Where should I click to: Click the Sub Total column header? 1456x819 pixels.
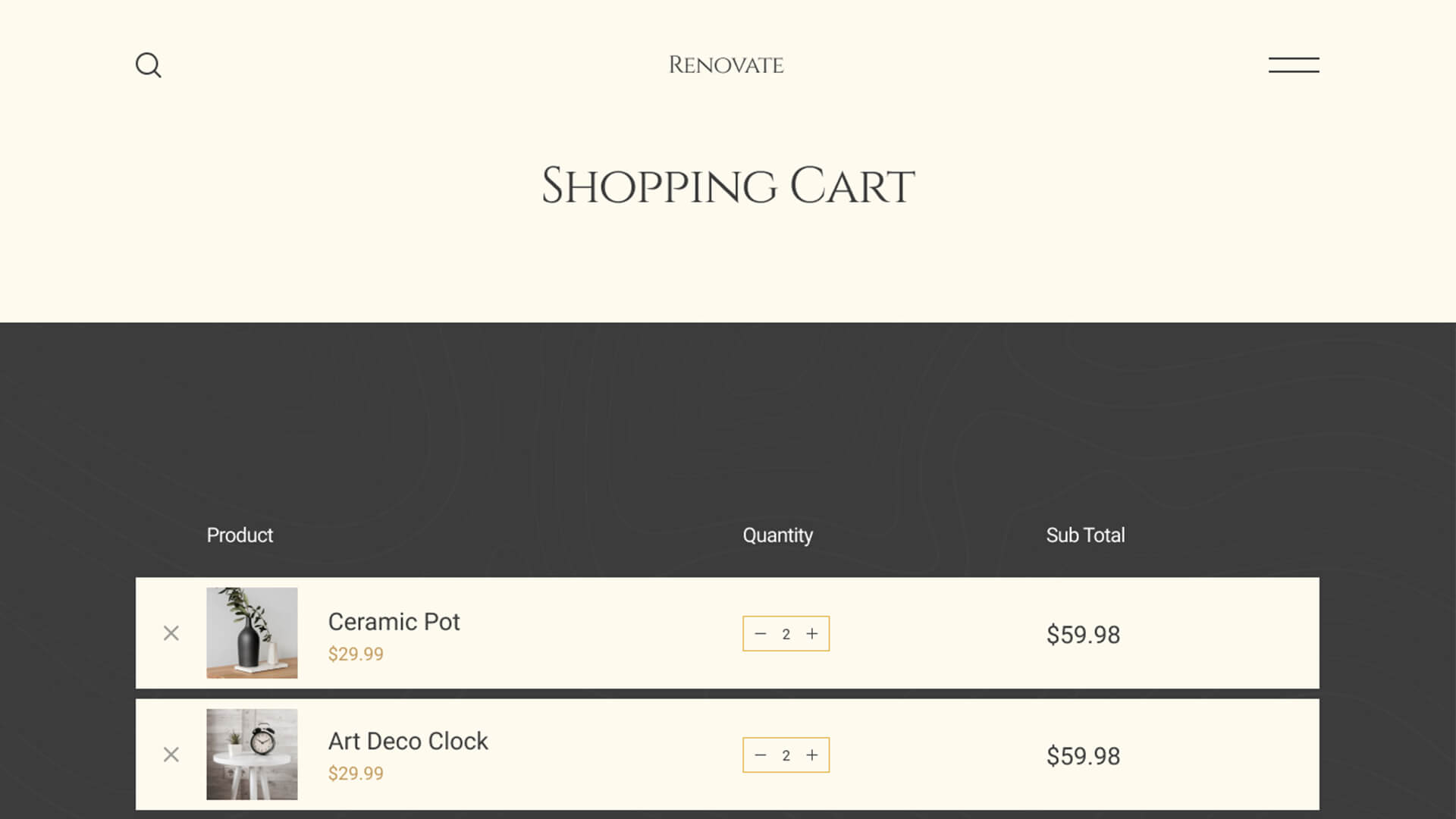click(x=1085, y=535)
